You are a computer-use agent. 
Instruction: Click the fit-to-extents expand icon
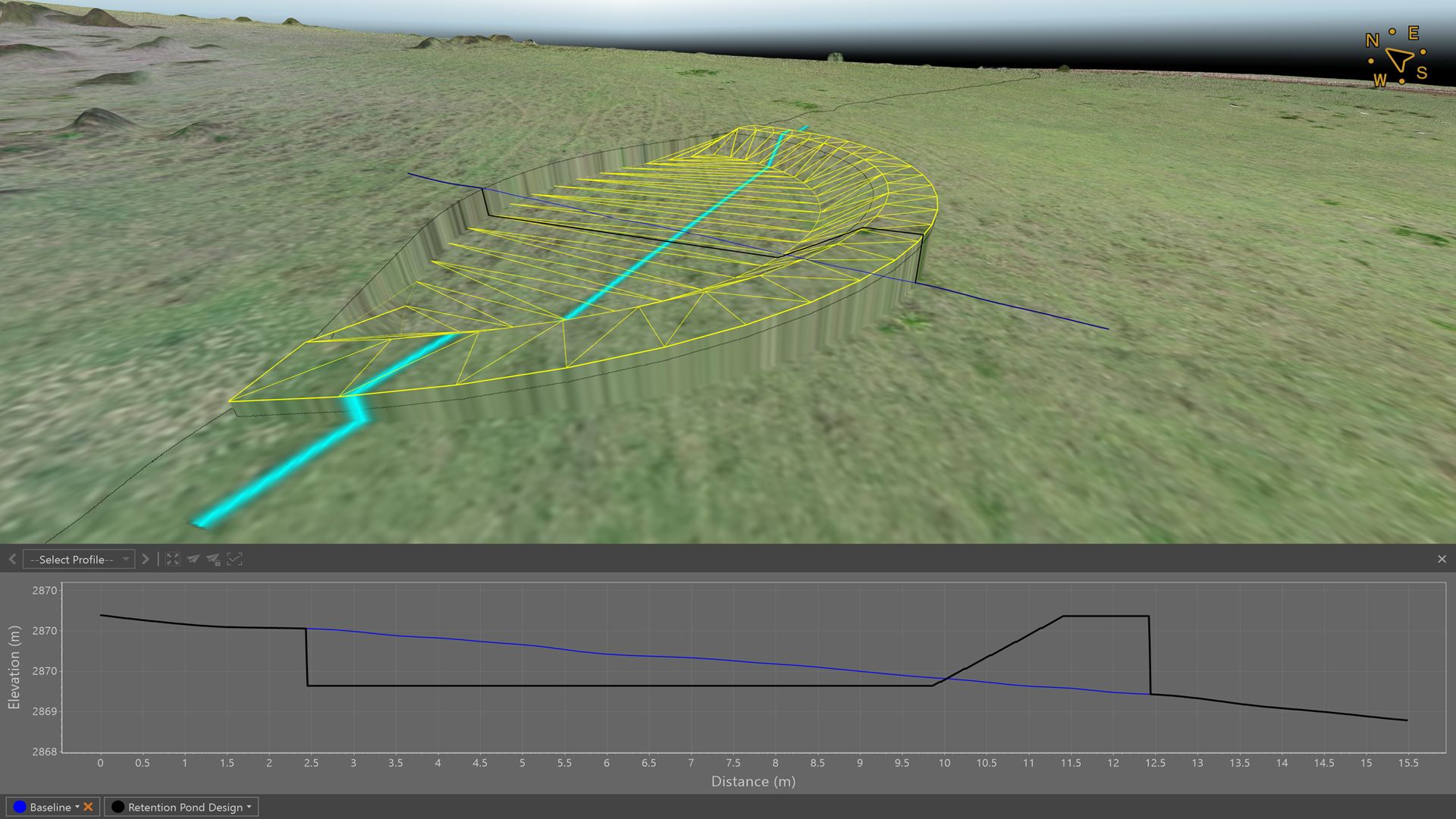[172, 559]
